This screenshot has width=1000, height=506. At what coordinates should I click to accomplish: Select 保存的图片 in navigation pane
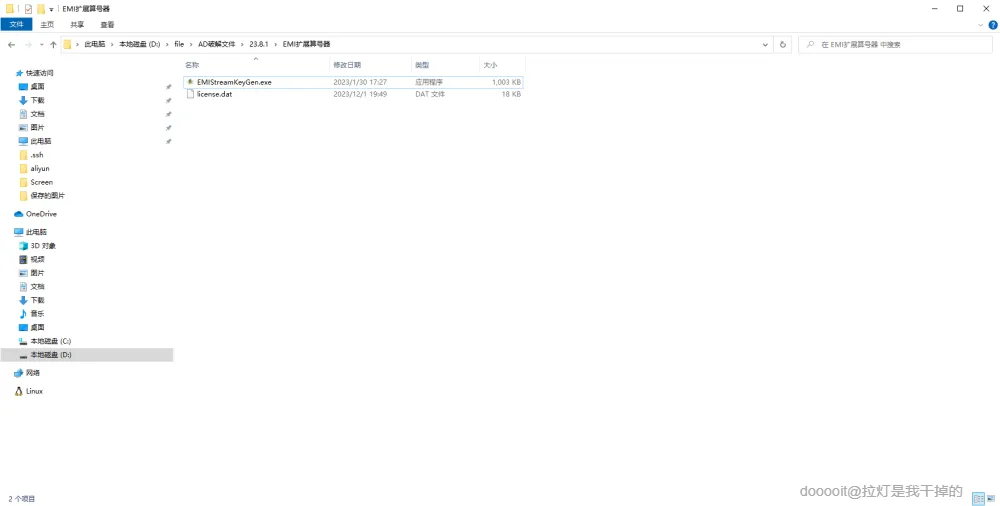pyautogui.click(x=47, y=196)
